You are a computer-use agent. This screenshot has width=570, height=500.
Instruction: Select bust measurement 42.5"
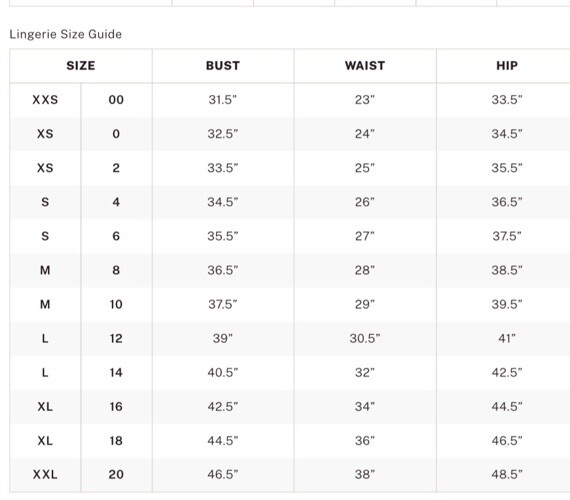pos(223,407)
